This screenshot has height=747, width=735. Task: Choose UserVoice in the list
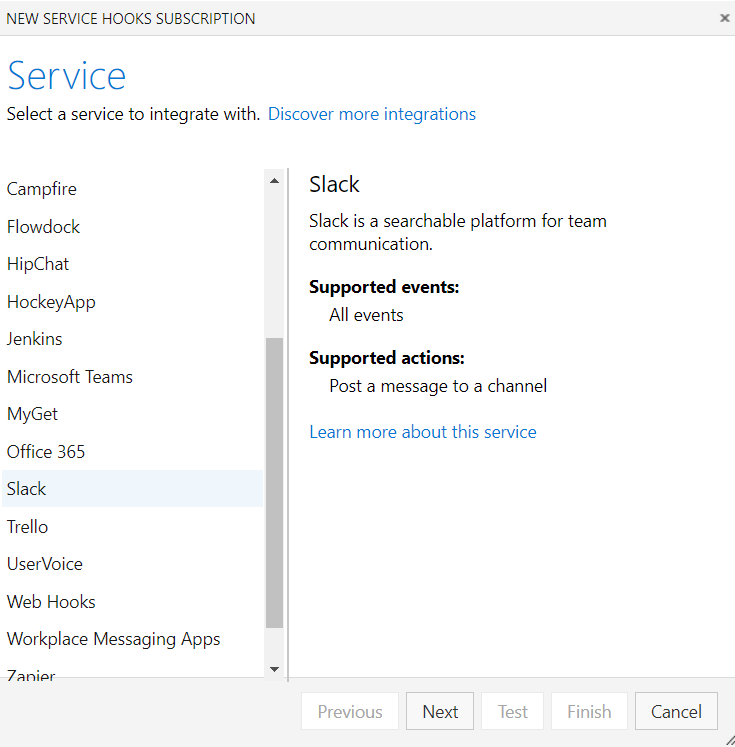coord(45,564)
